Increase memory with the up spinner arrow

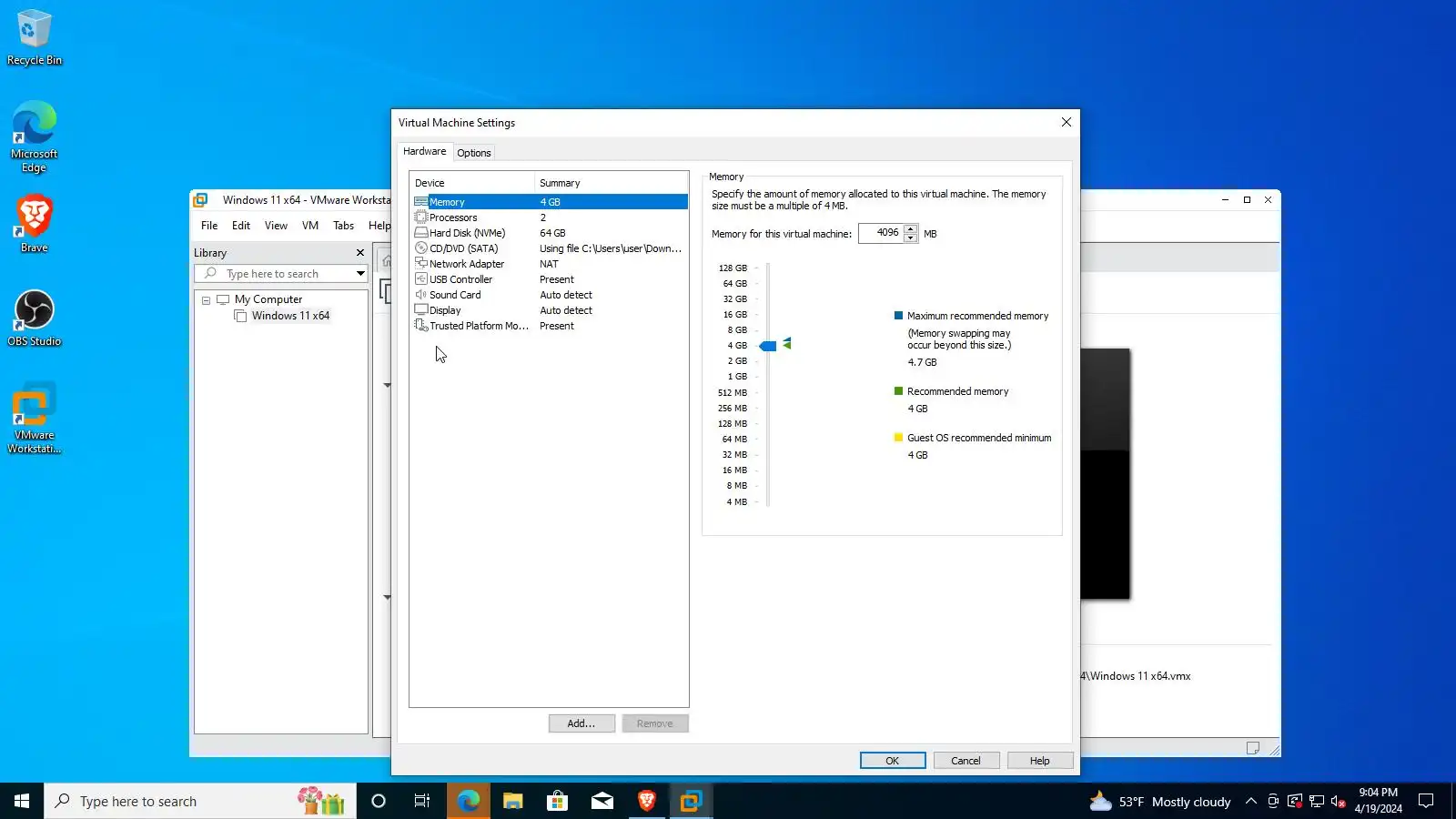[911, 228]
